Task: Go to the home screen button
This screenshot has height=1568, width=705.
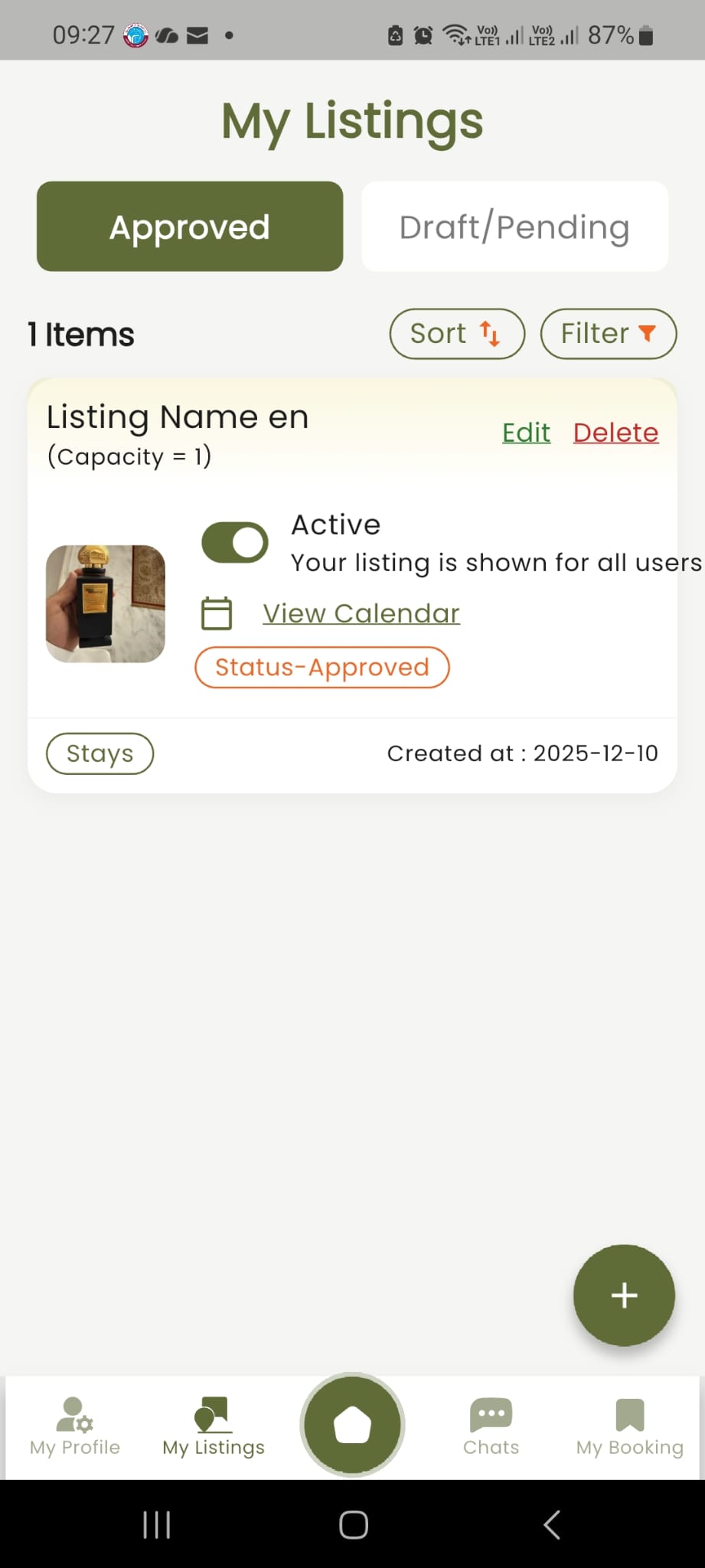Action: point(352,1424)
